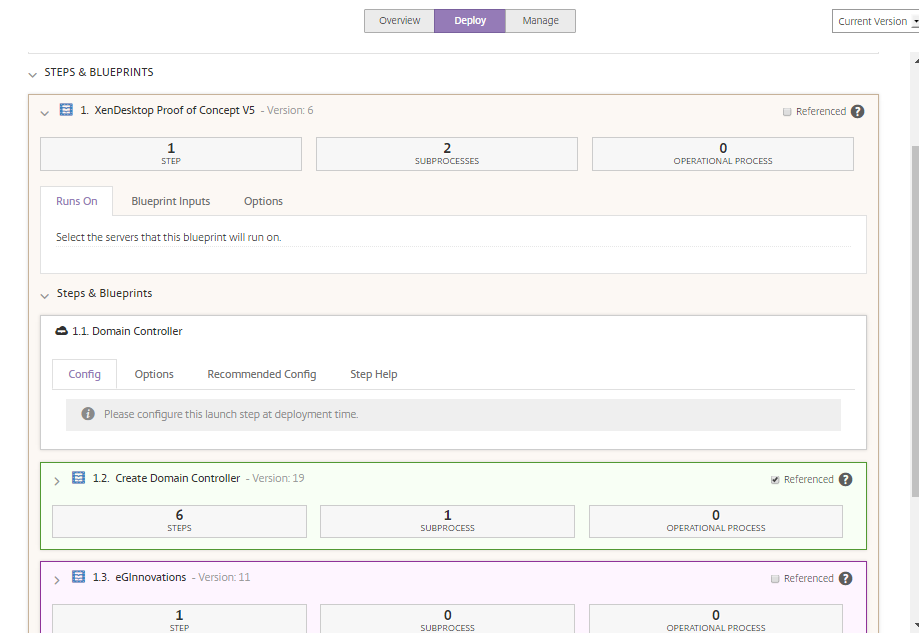The height and width of the screenshot is (633, 919).
Task: Click the Create Domain Controller blueprint icon
Action: point(78,478)
